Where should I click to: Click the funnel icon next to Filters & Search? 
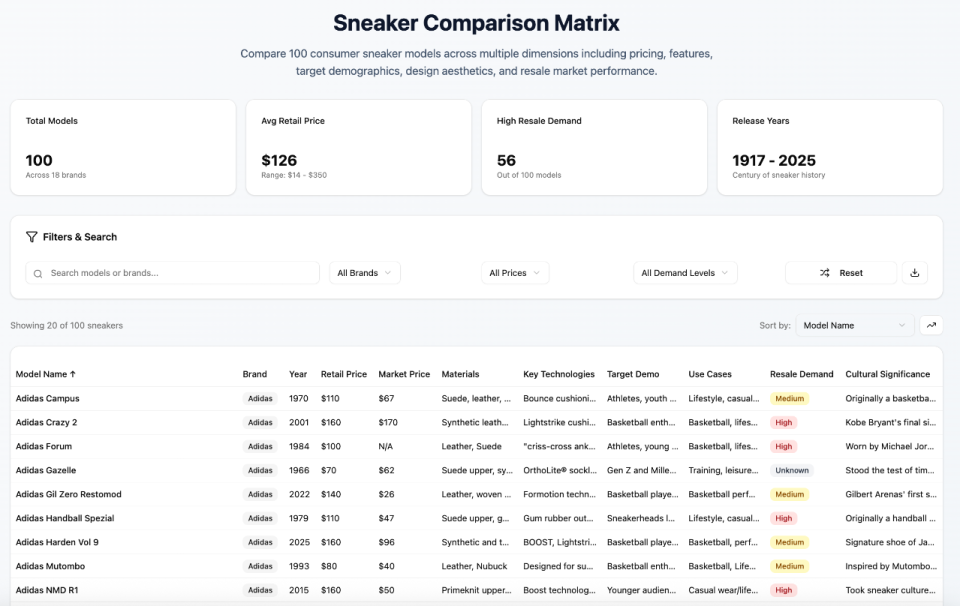pyautogui.click(x=31, y=237)
